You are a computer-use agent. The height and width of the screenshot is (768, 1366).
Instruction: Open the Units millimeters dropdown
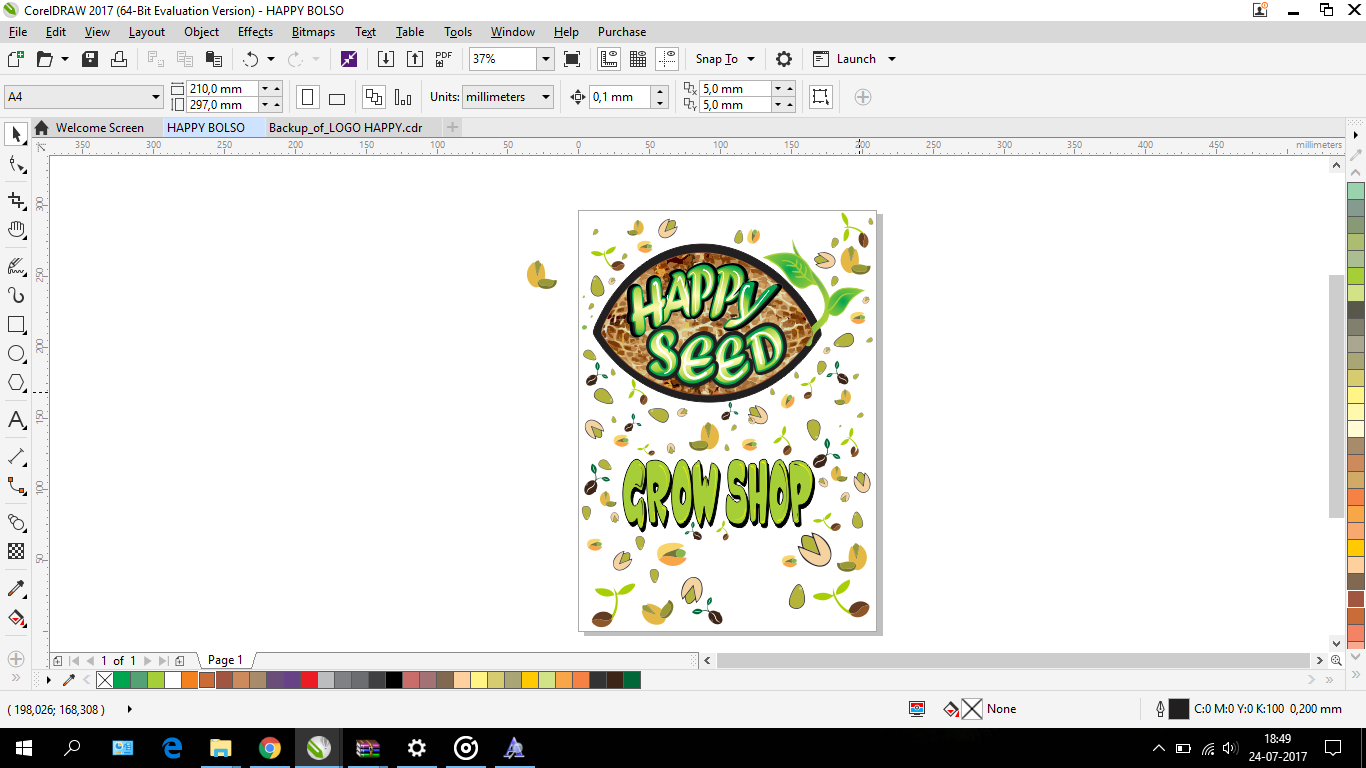546,97
